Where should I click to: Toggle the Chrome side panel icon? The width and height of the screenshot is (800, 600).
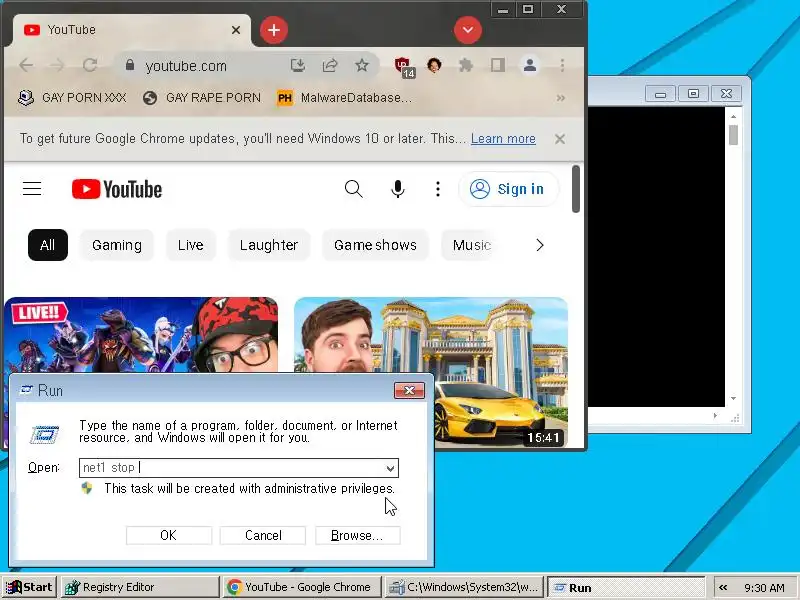tap(497, 65)
